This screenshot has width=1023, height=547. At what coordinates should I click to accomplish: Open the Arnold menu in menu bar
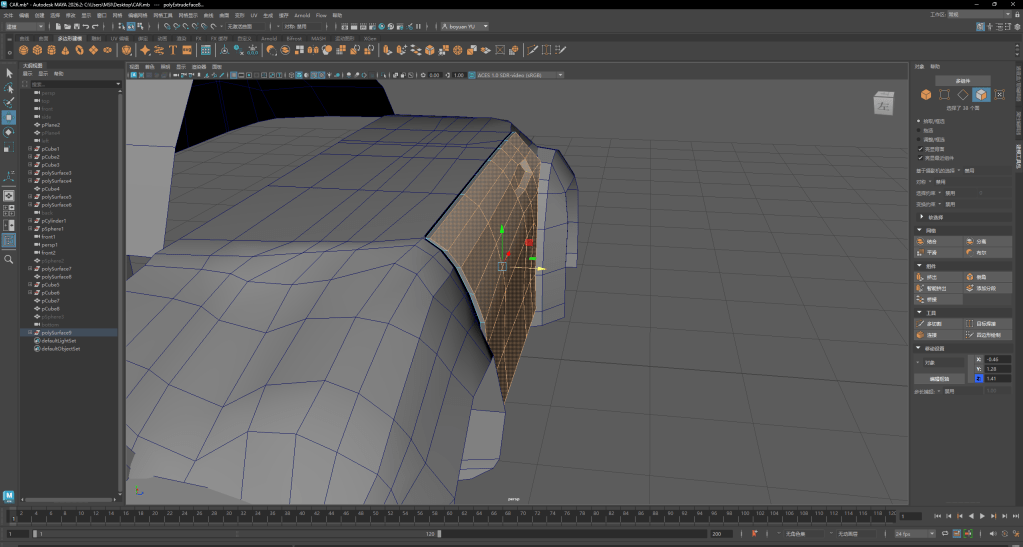point(301,16)
